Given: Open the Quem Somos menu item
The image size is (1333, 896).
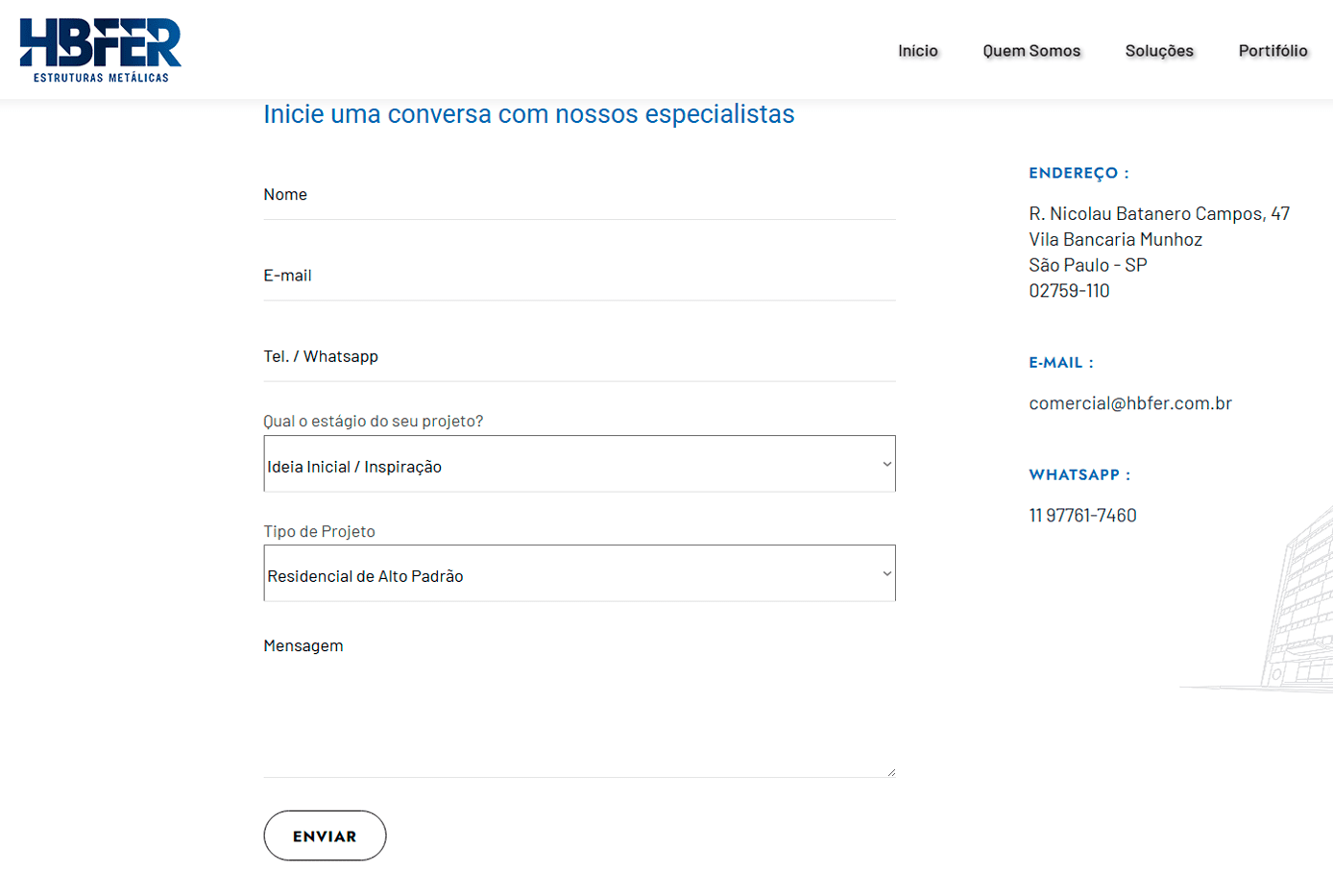Looking at the screenshot, I should point(1031,51).
